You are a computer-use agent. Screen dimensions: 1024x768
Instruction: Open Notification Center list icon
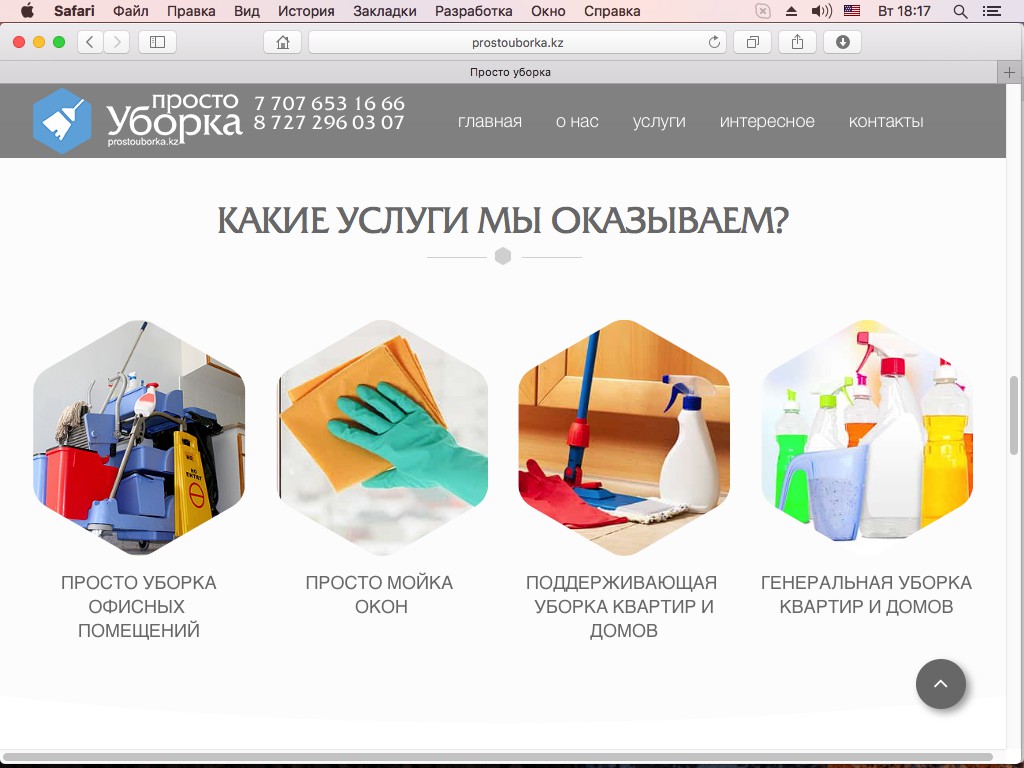click(x=991, y=10)
